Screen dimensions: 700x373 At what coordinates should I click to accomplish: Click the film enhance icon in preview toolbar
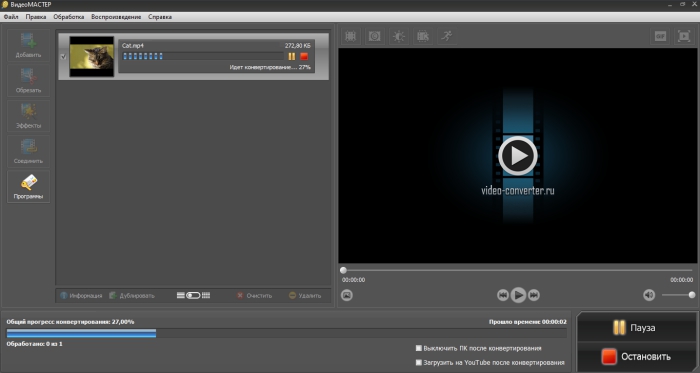tap(423, 36)
